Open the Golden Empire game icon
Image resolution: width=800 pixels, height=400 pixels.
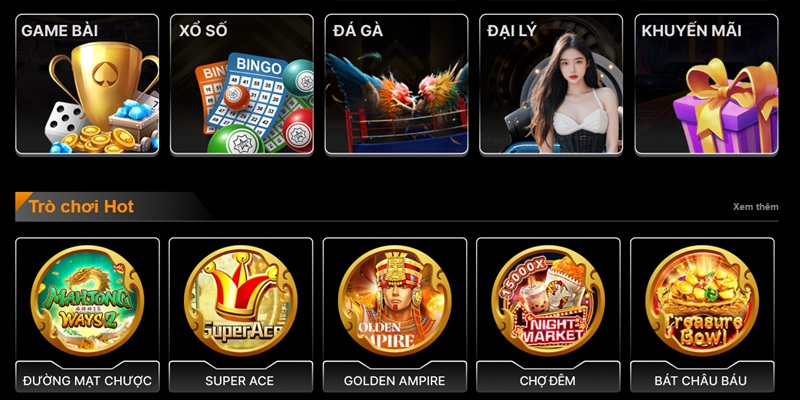tap(394, 301)
